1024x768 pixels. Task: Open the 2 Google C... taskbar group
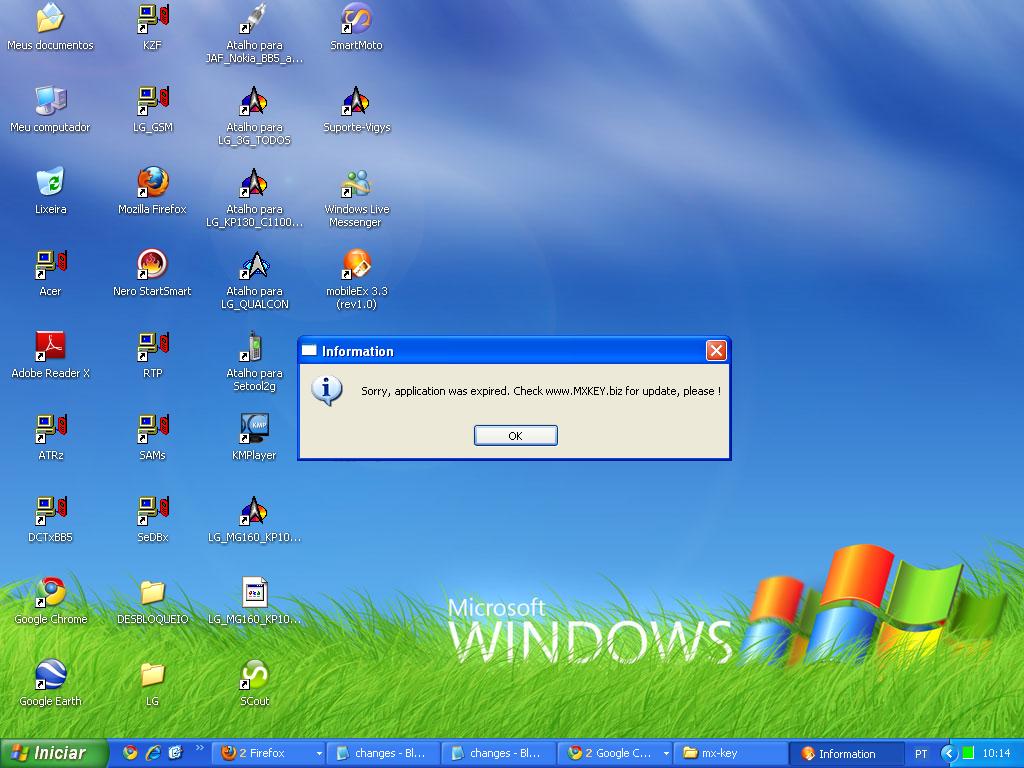(x=615, y=753)
